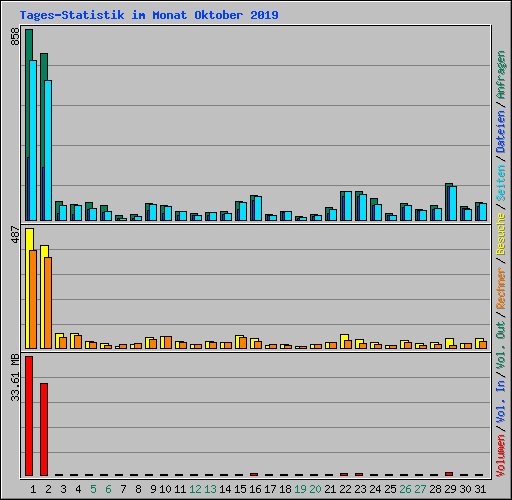Click day label 17 on the x-axis
512x500 pixels.
(x=270, y=489)
